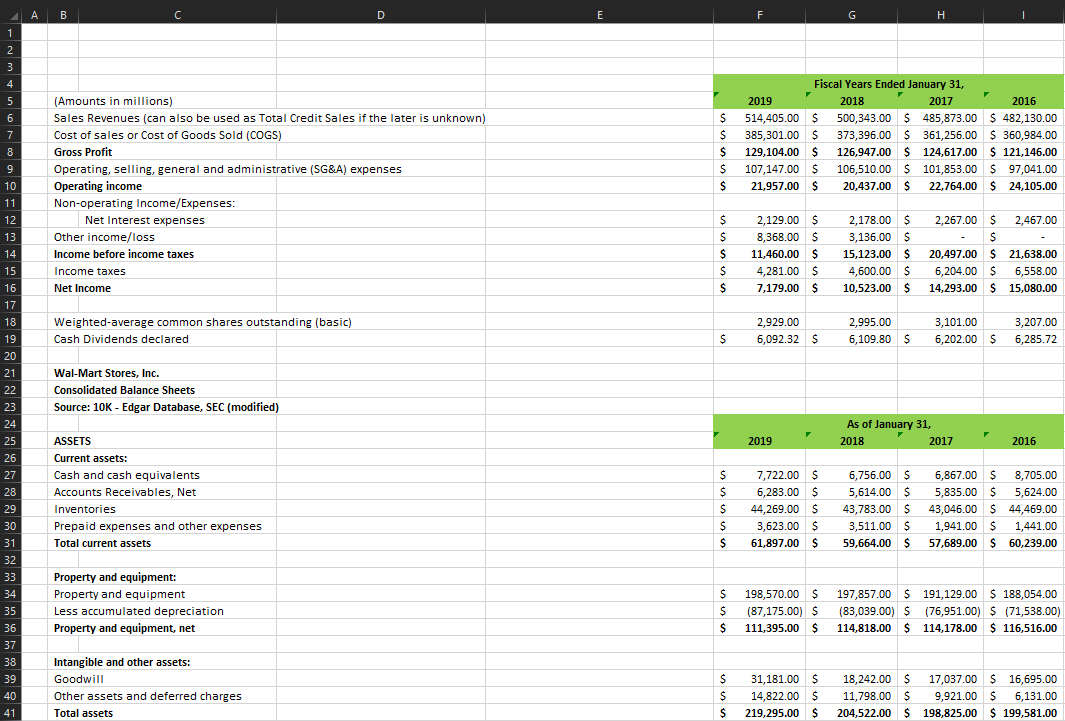The height and width of the screenshot is (721, 1065).
Task: Select 'Prepaid expenses and other expenses' cell
Action: [x=158, y=525]
